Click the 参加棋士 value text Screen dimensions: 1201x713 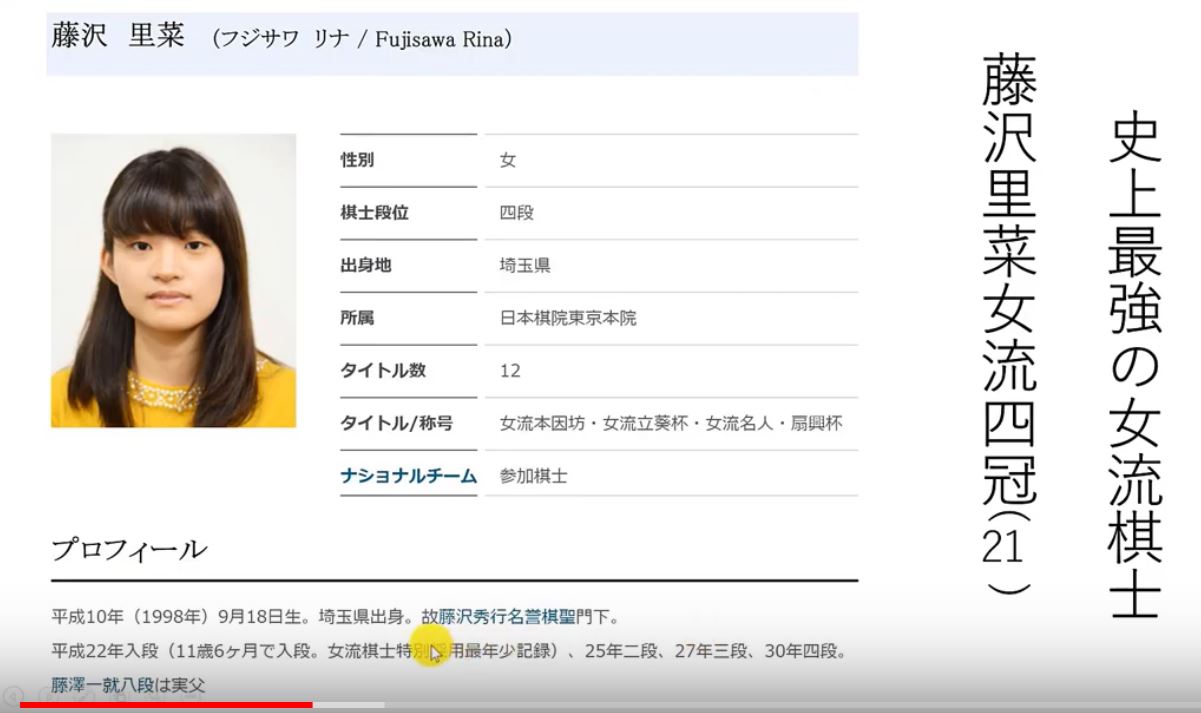point(533,477)
